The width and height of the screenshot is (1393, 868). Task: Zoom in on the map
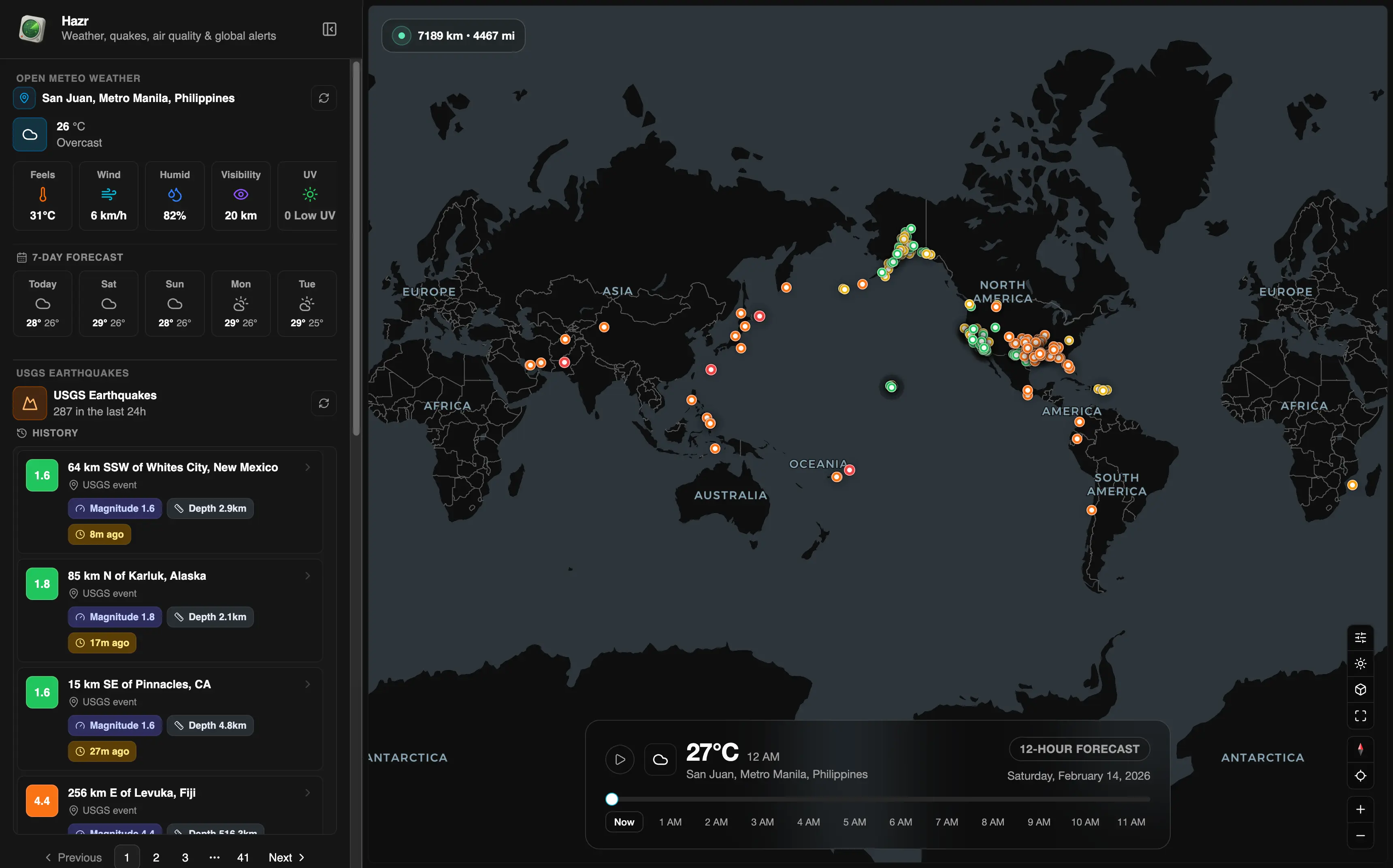click(x=1360, y=809)
